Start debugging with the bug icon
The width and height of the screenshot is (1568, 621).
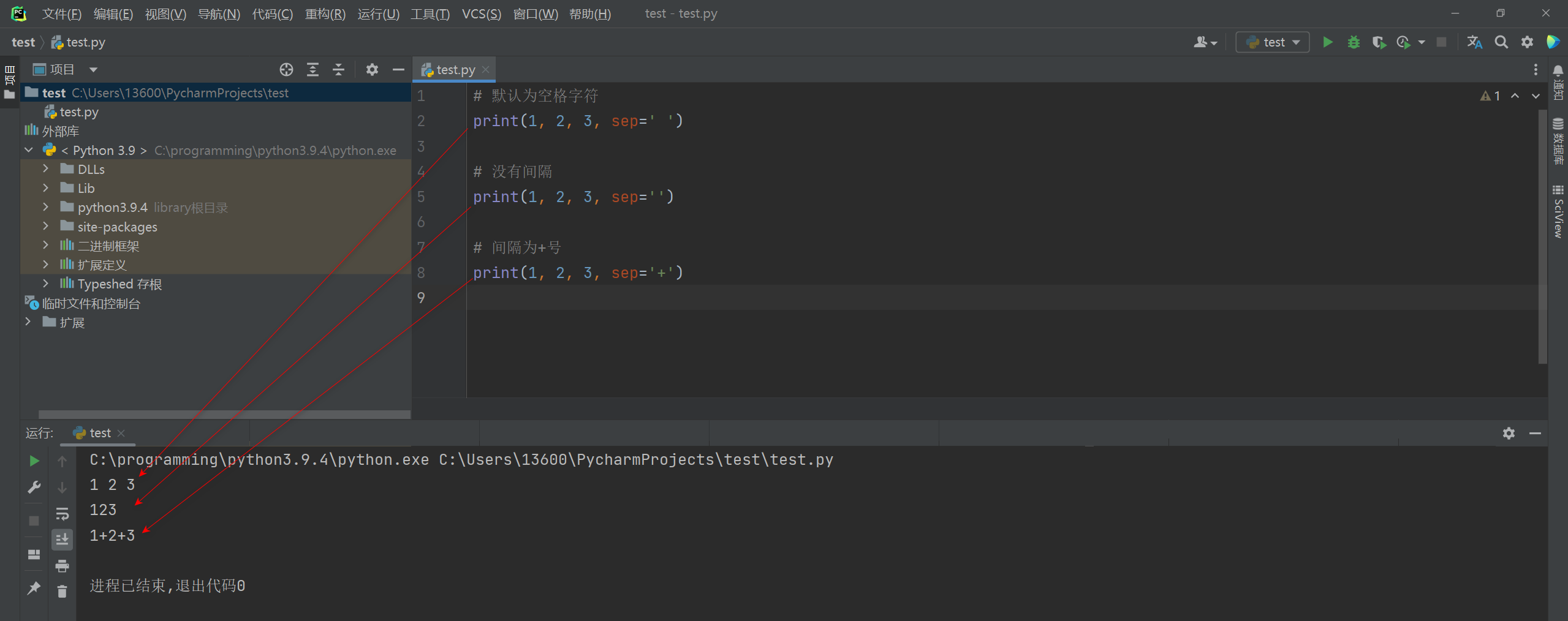coord(1354,42)
